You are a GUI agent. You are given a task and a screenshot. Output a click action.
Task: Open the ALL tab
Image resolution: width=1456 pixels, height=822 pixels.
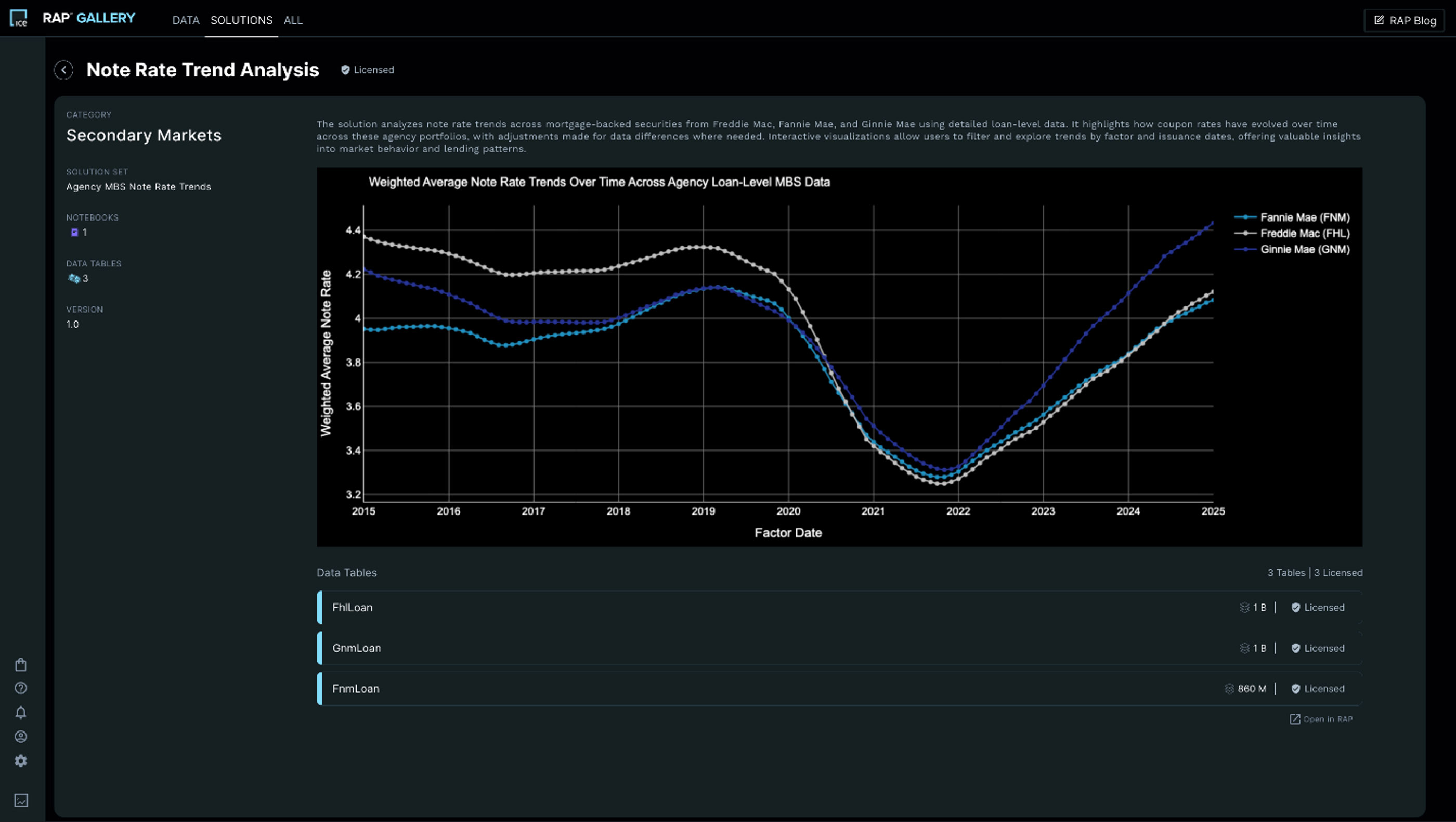click(293, 20)
